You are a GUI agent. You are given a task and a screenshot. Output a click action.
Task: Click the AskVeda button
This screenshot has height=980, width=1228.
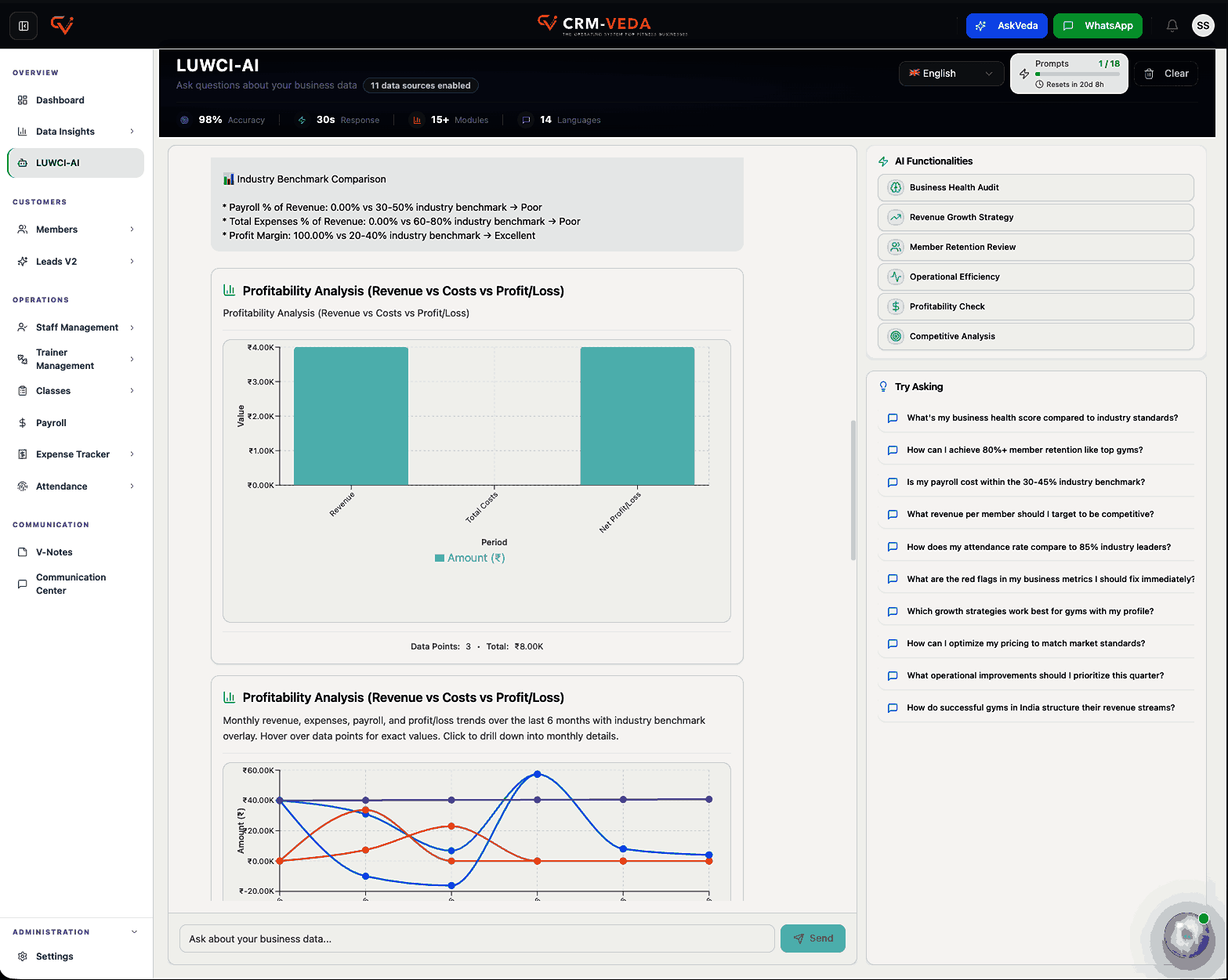pos(1007,26)
